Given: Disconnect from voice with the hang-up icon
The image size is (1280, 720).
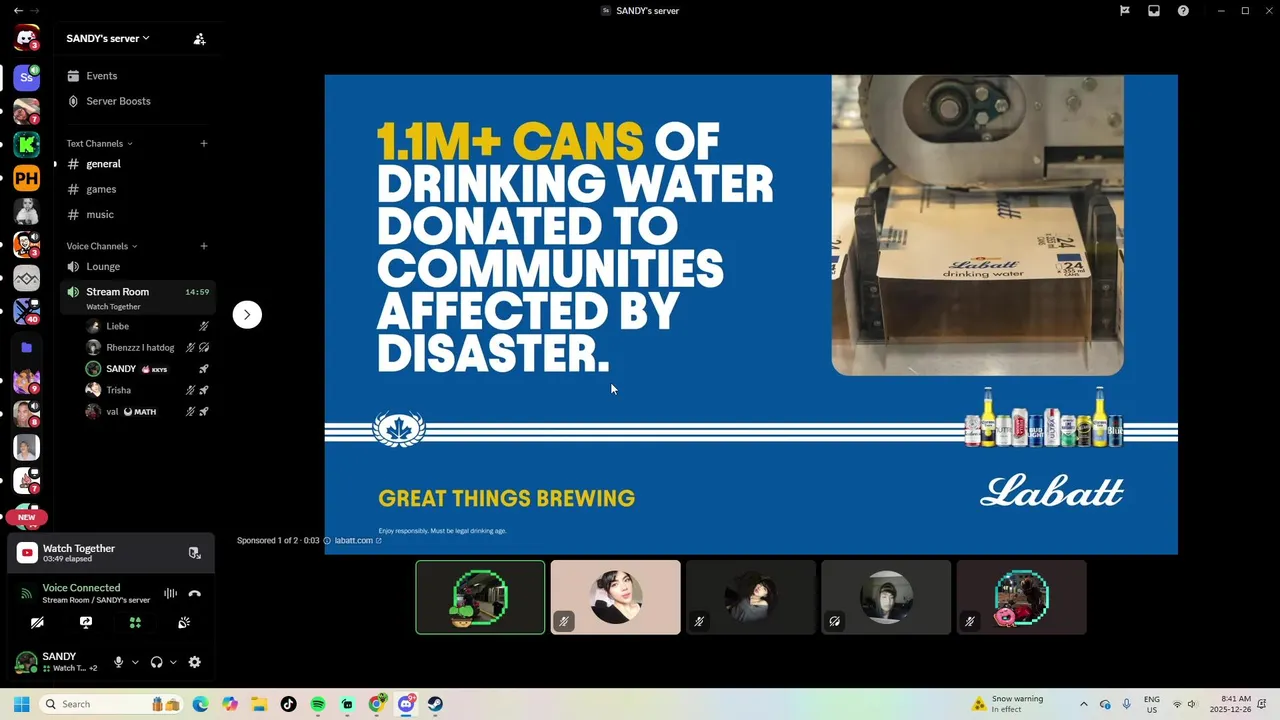Looking at the screenshot, I should (x=195, y=593).
